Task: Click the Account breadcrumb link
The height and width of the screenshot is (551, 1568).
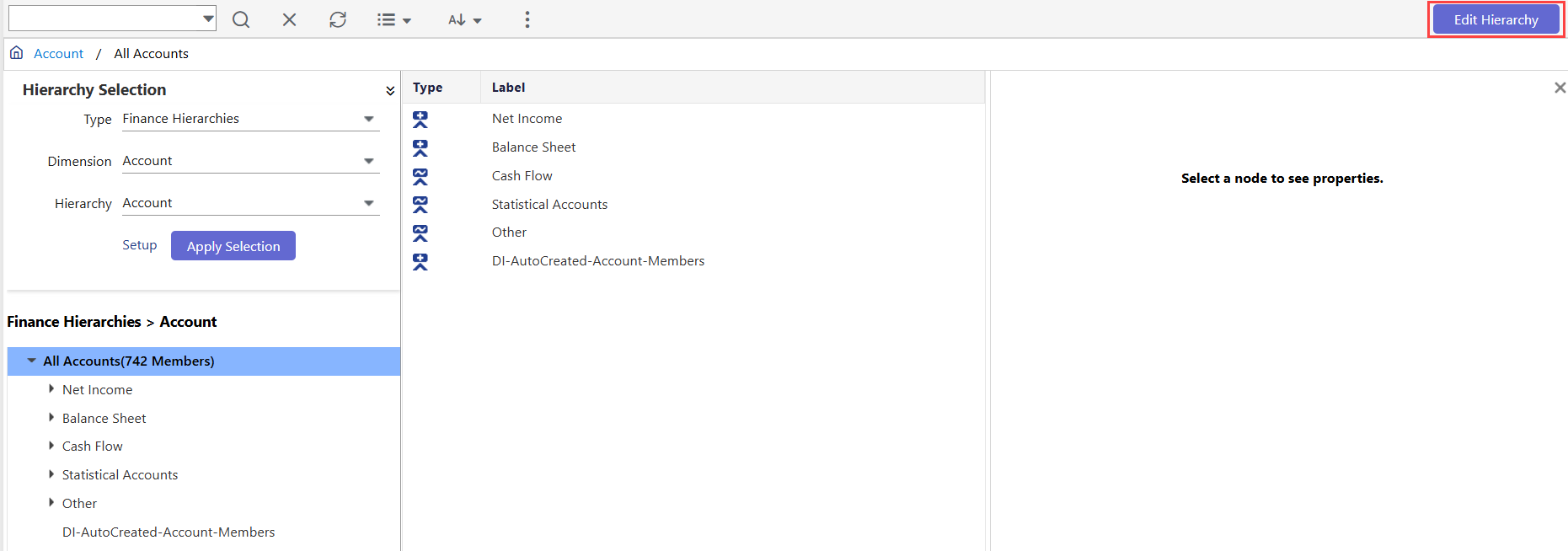Action: tap(58, 54)
